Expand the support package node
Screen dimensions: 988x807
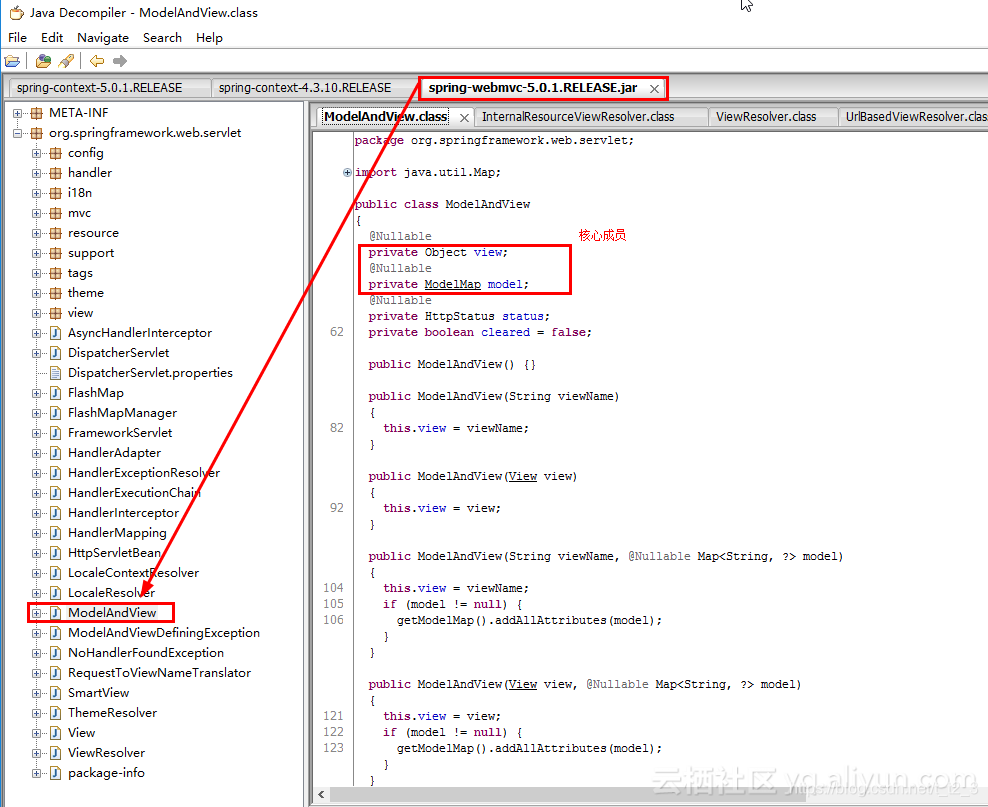[x=37, y=253]
